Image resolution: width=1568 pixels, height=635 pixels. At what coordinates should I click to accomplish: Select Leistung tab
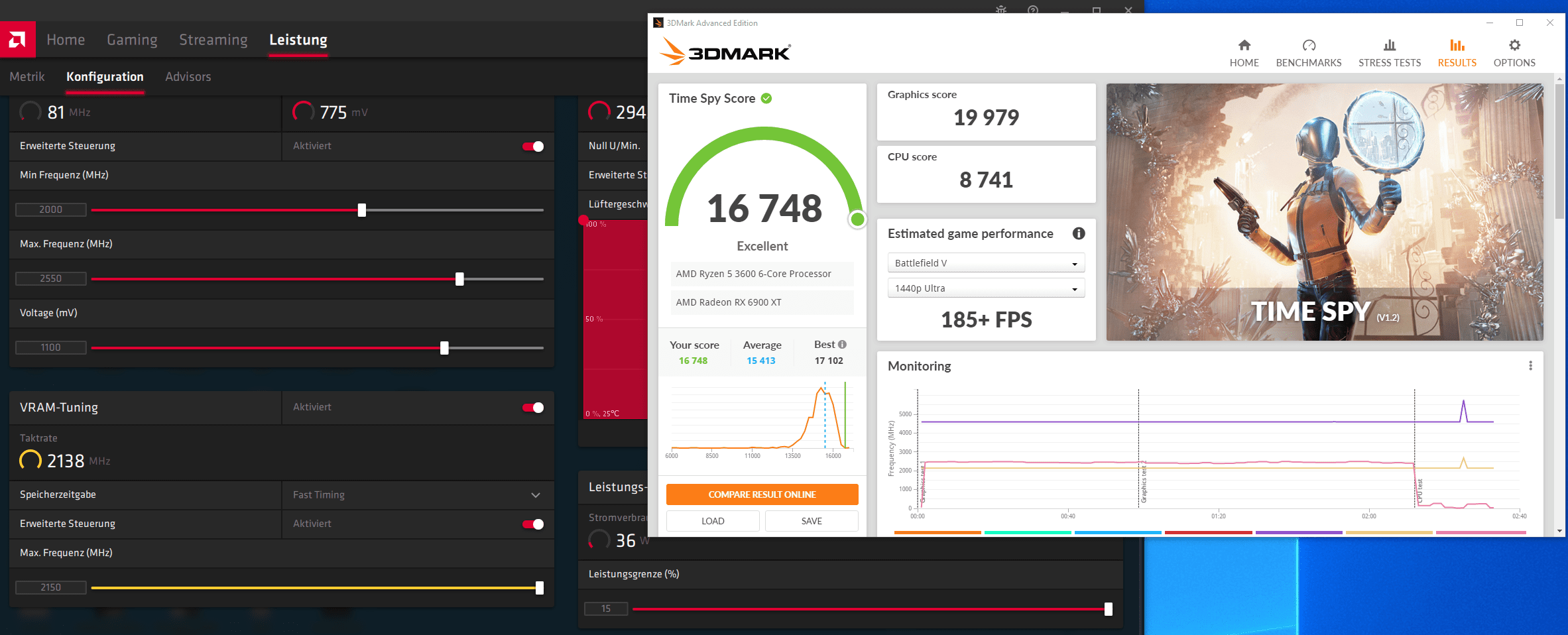(x=298, y=40)
